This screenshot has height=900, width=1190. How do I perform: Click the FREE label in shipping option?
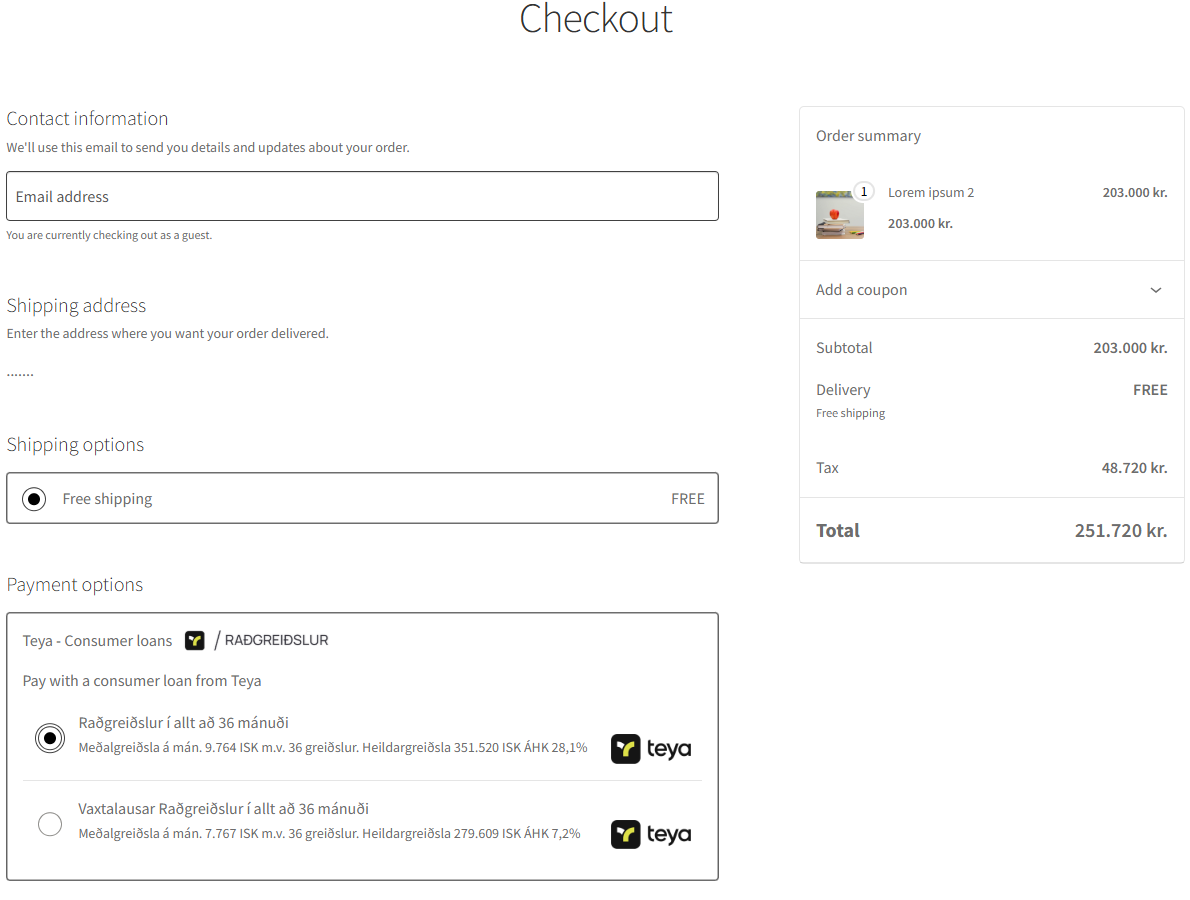pyautogui.click(x=688, y=499)
